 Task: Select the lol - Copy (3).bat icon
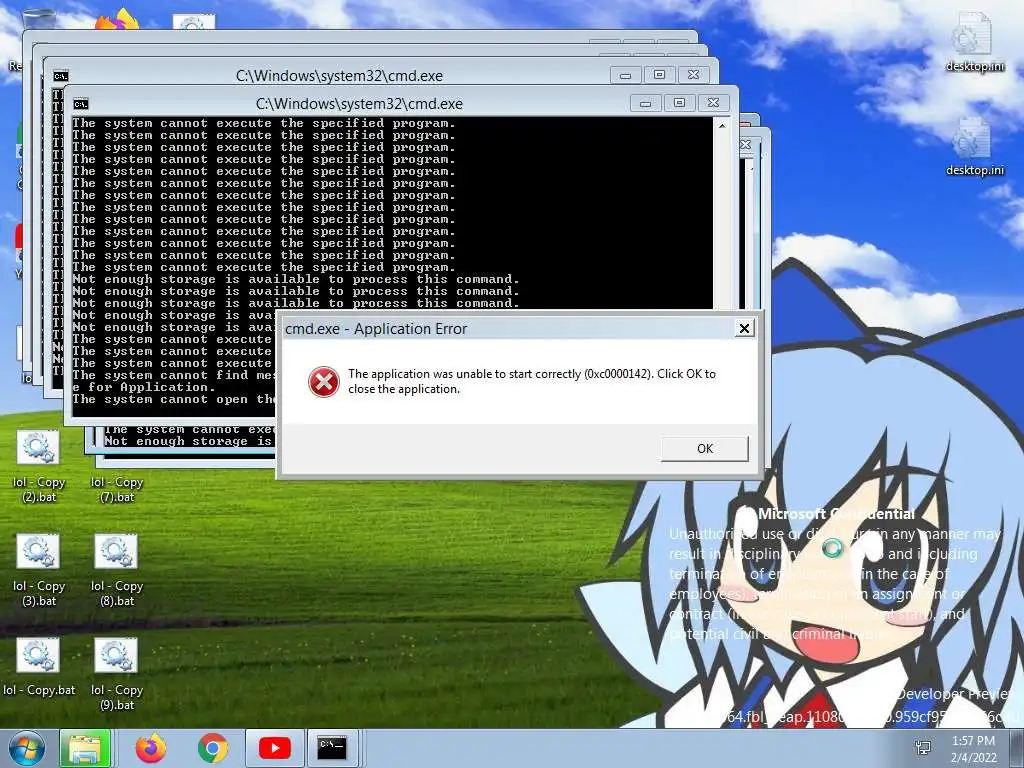click(39, 571)
